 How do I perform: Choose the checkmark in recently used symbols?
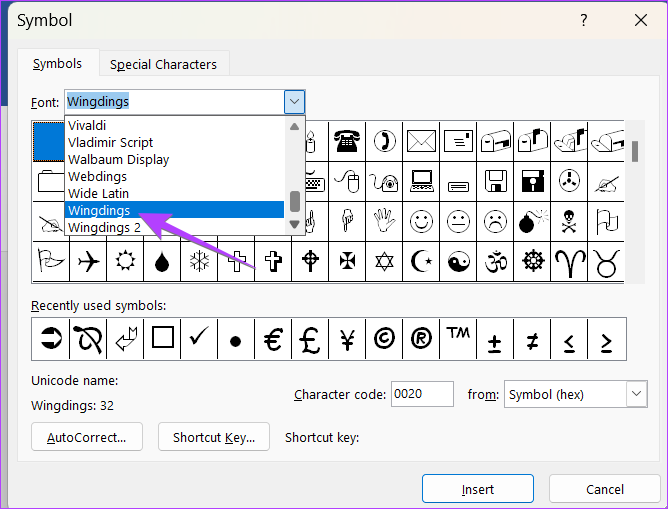click(x=199, y=339)
